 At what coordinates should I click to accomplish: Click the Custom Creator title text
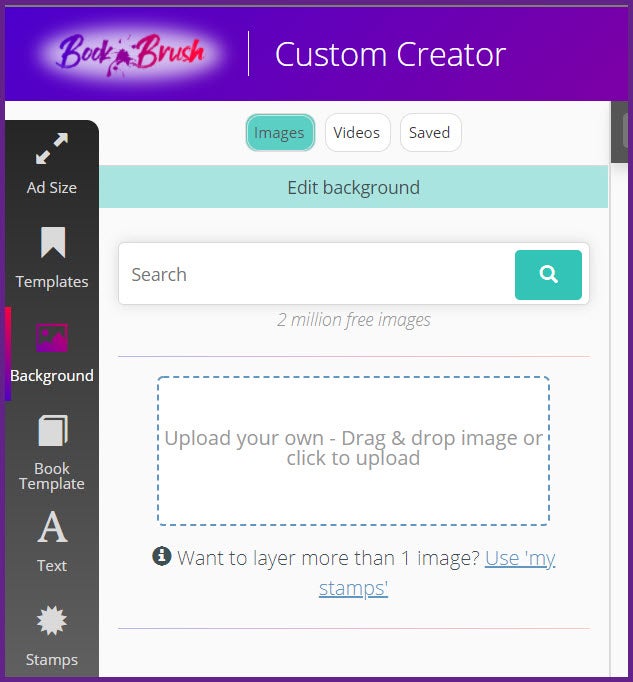[390, 54]
